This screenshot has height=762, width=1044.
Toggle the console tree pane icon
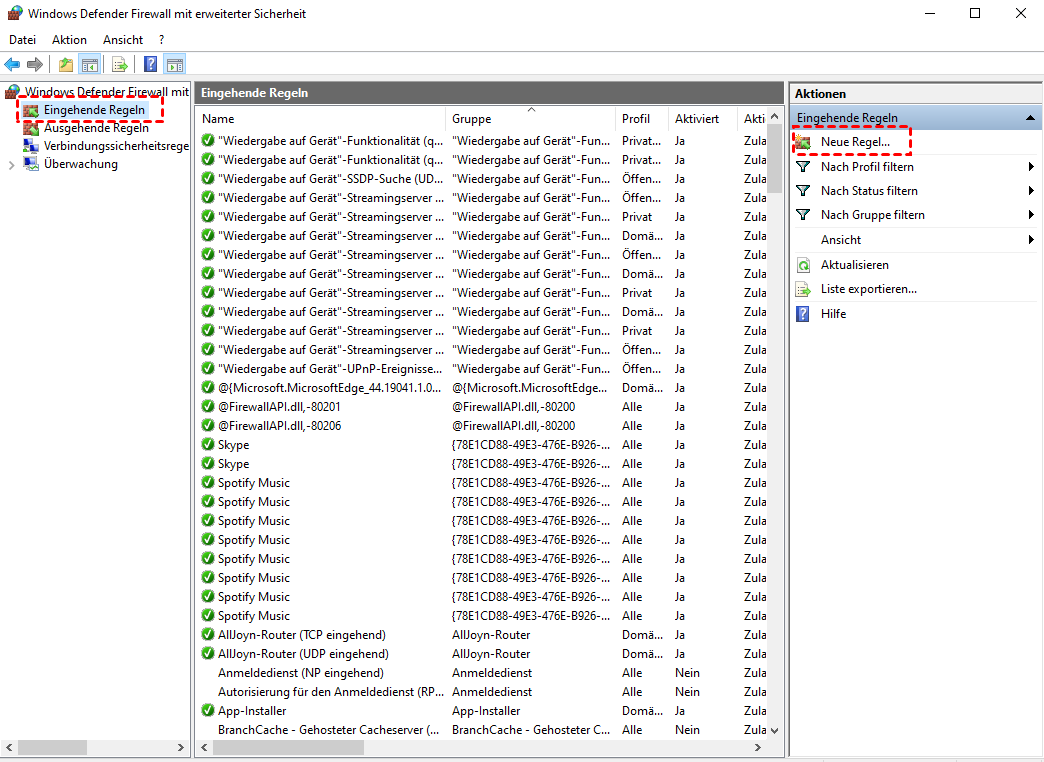tap(90, 65)
